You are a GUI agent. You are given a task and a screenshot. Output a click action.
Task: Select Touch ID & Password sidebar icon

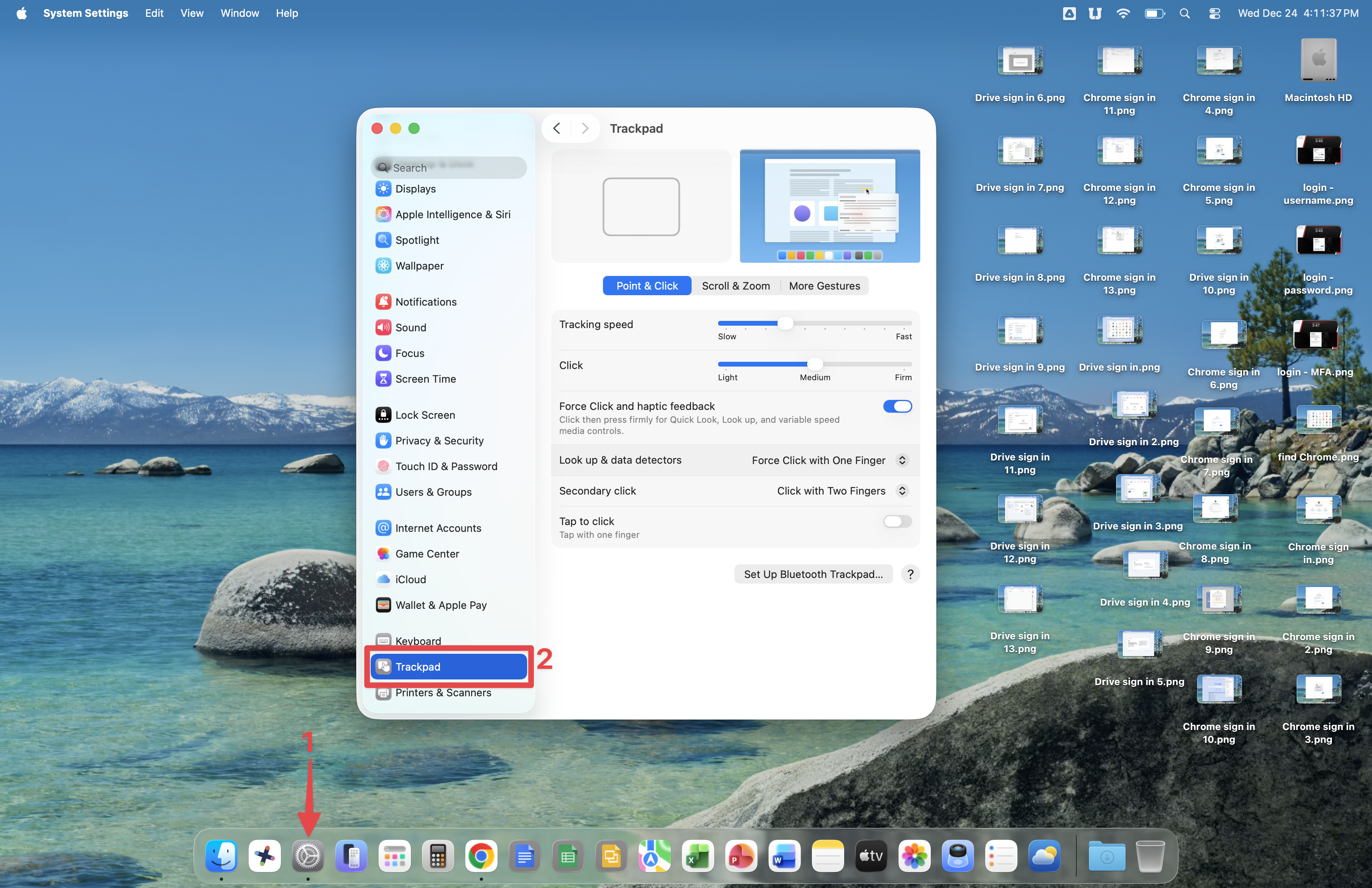coord(384,466)
